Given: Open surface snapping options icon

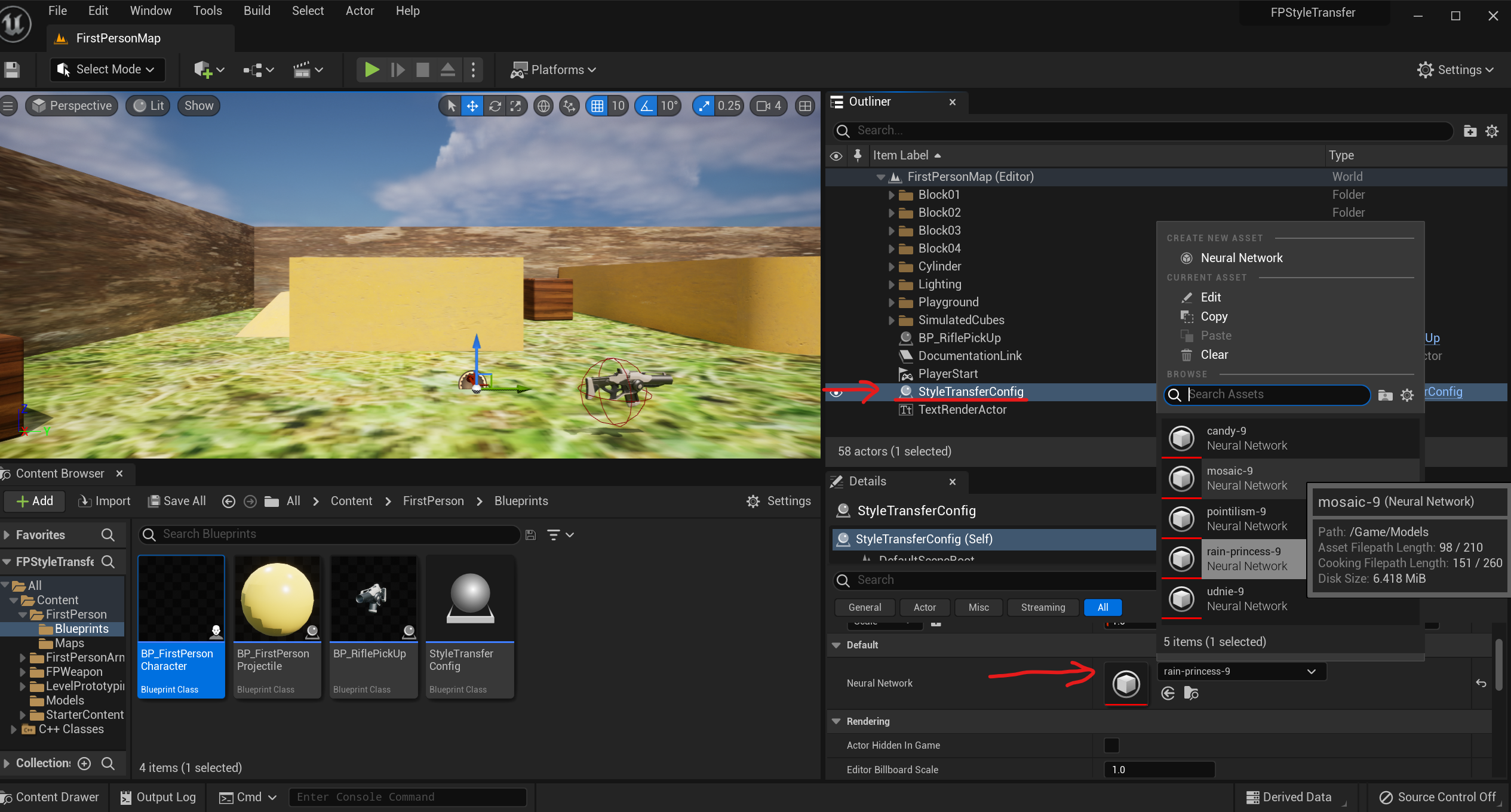Looking at the screenshot, I should pyautogui.click(x=569, y=106).
